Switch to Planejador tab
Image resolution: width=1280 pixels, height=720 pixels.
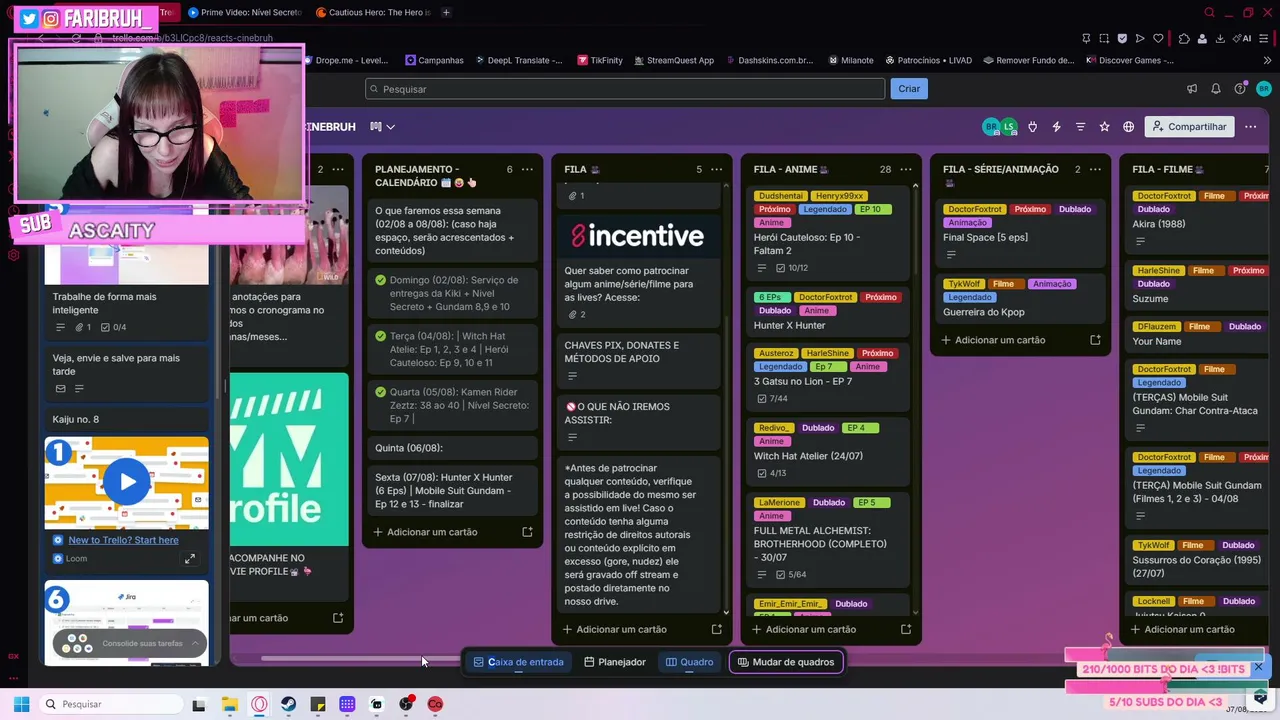tap(615, 662)
